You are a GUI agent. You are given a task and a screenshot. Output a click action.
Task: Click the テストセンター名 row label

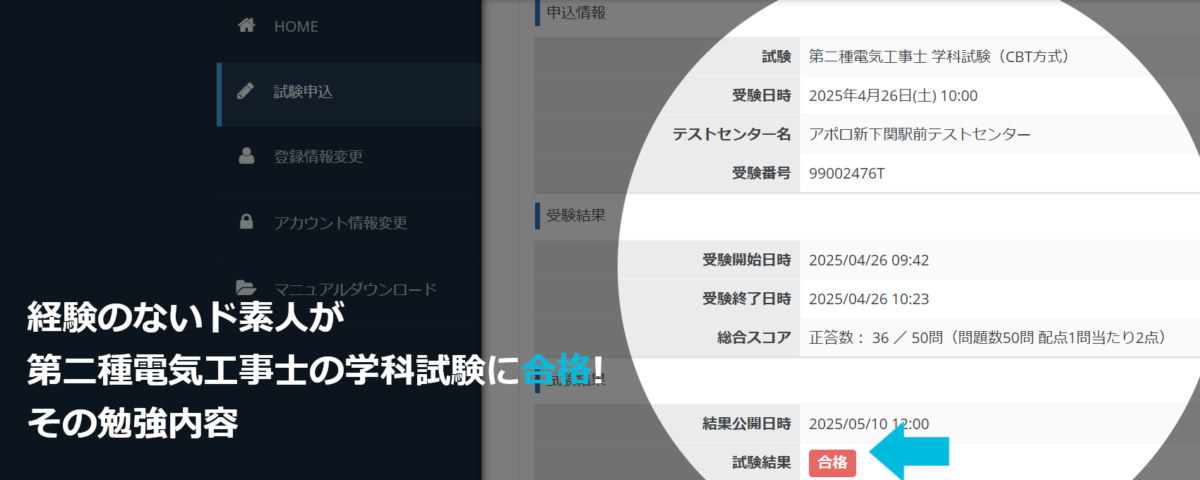pyautogui.click(x=732, y=134)
